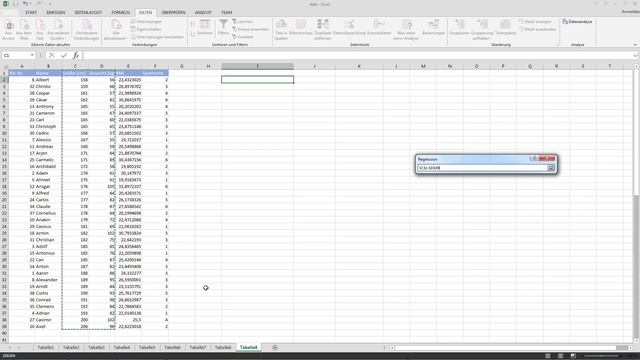Click the Aus Access import icon

9,29
